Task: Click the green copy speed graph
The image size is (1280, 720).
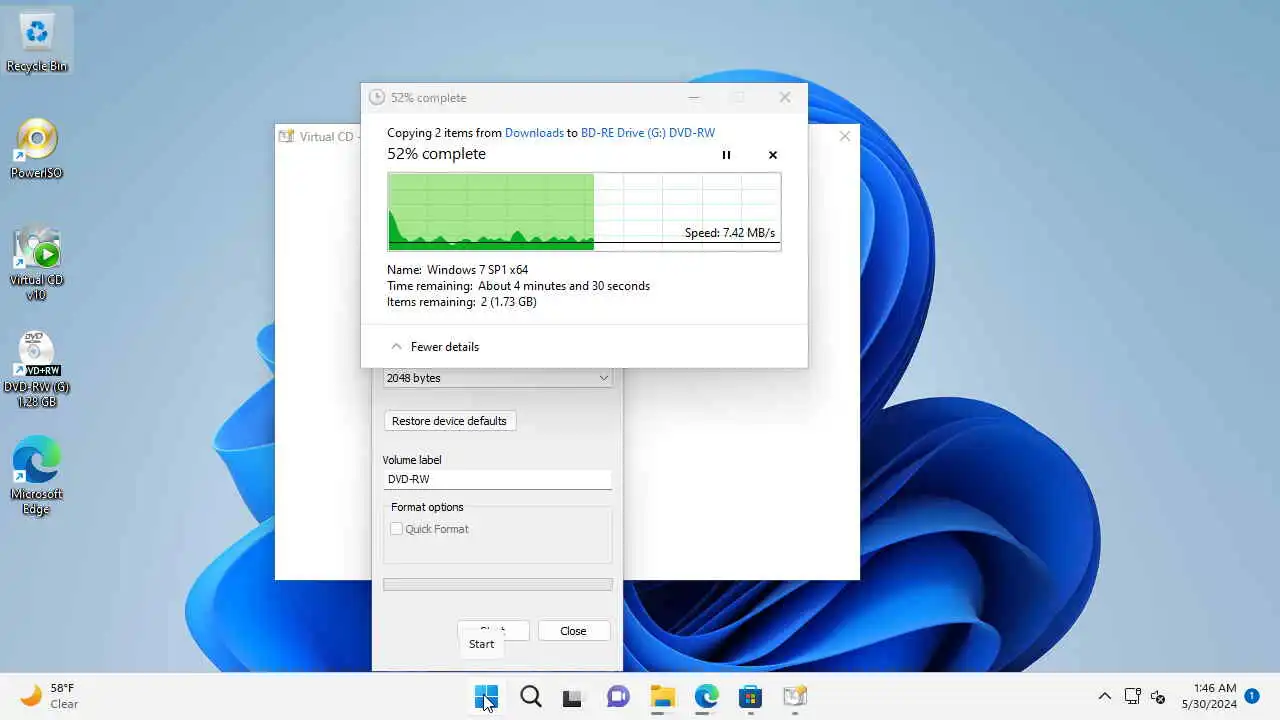Action: [584, 211]
